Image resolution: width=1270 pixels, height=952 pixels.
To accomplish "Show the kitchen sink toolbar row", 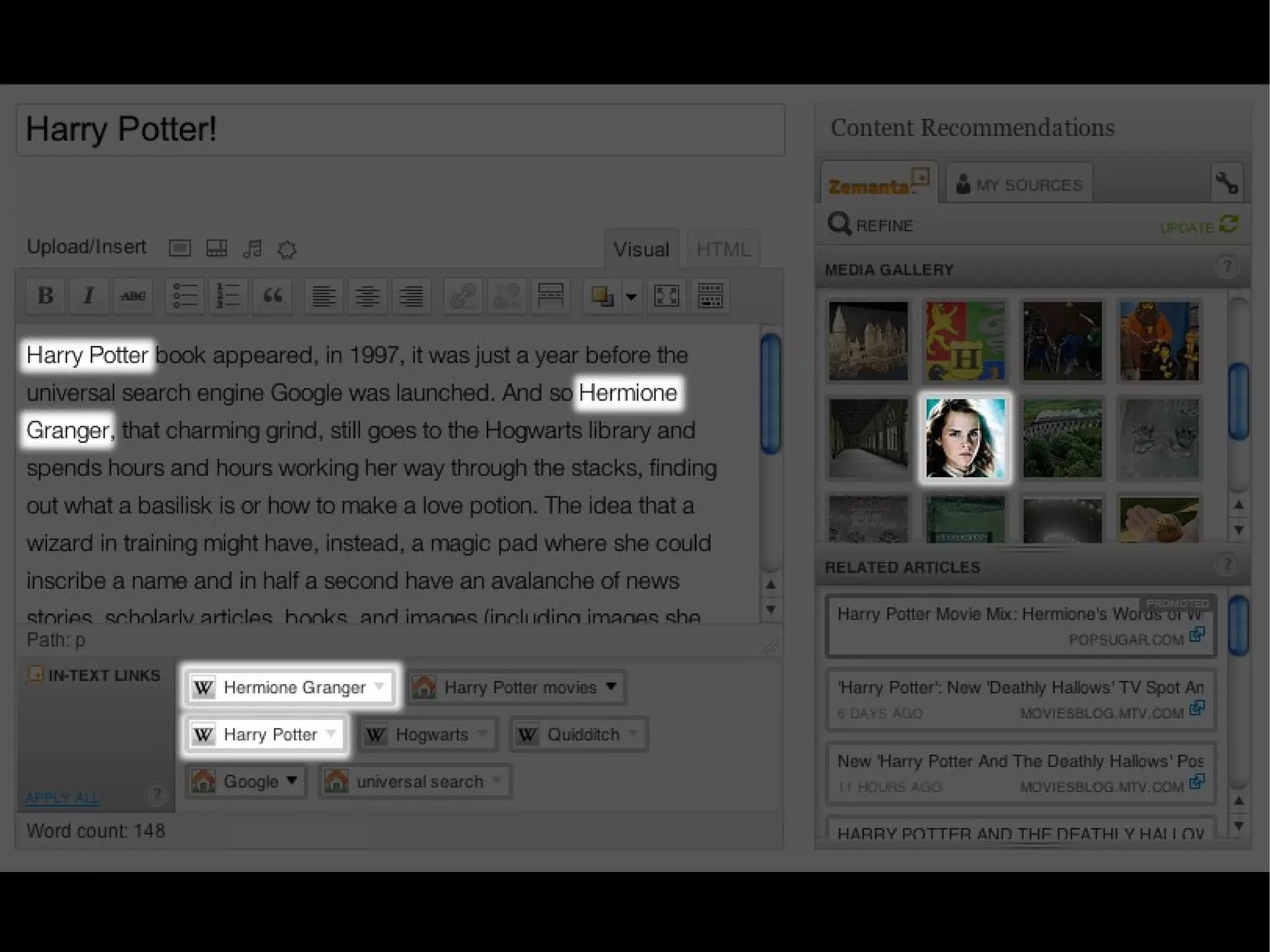I will [x=710, y=296].
